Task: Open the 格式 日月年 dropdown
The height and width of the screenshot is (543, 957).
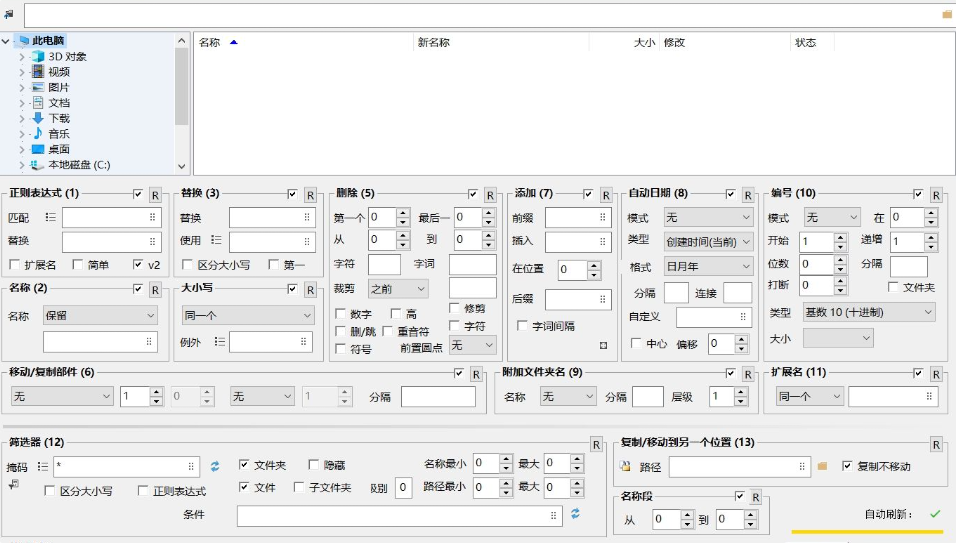Action: [x=708, y=267]
